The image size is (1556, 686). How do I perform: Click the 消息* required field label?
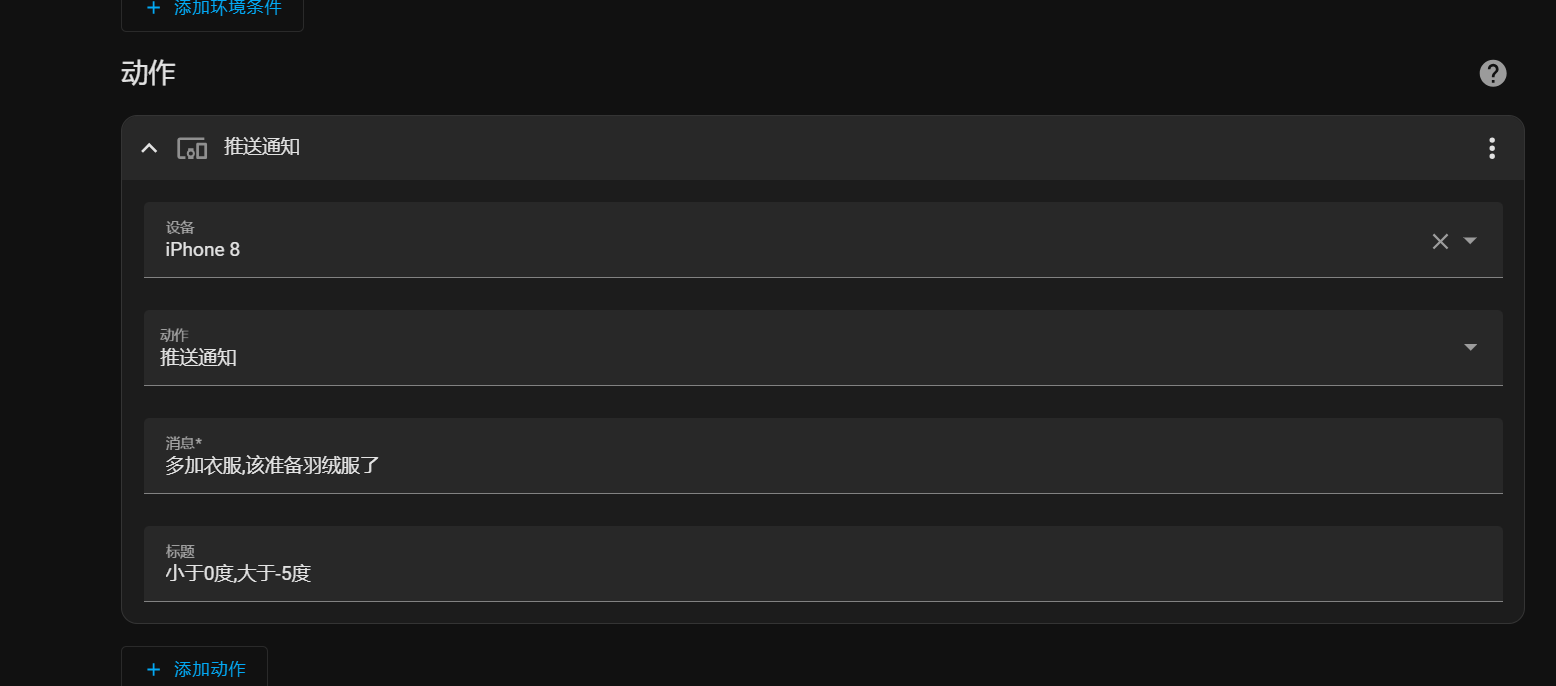[184, 443]
